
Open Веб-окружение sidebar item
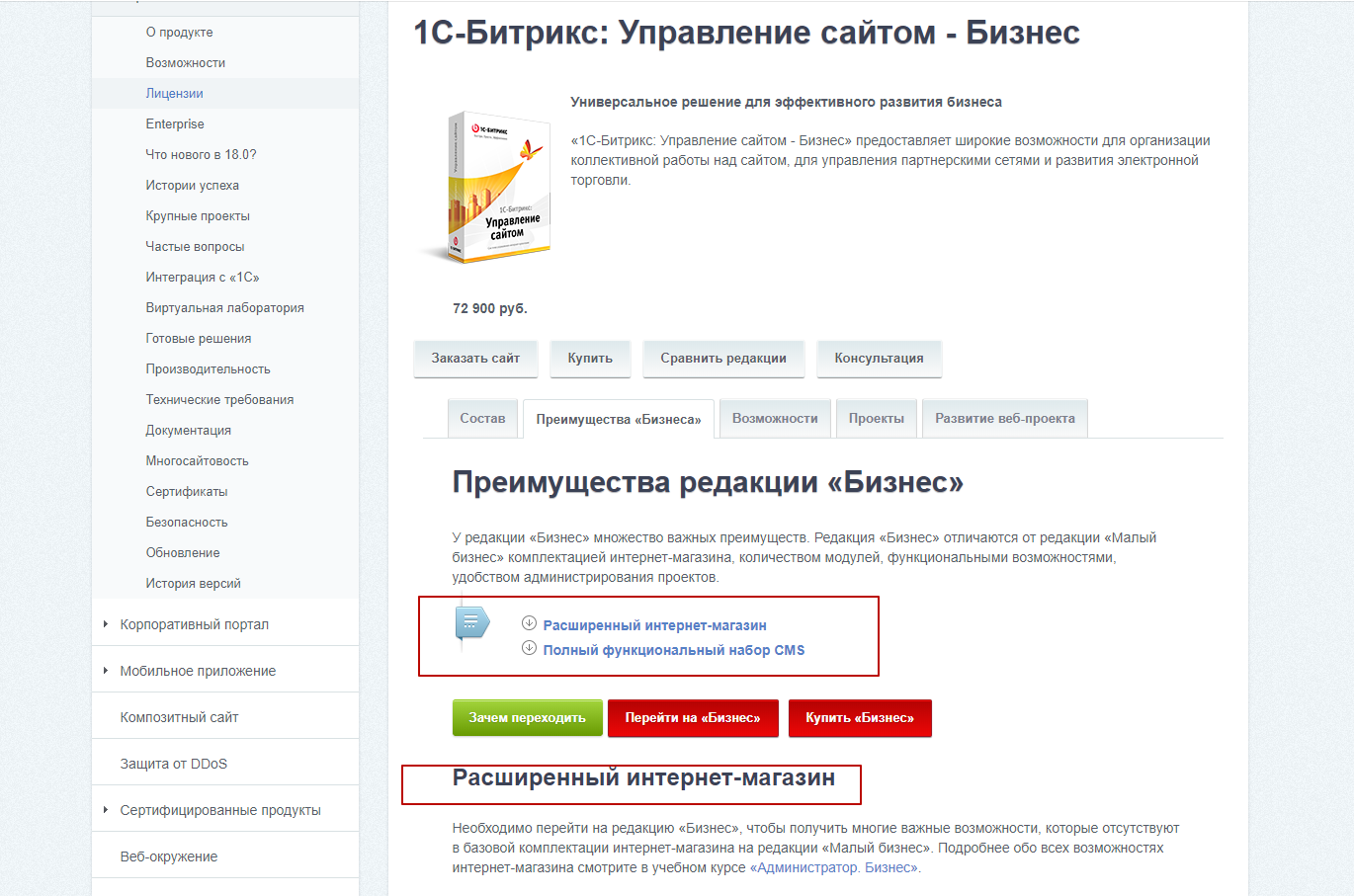pos(169,856)
